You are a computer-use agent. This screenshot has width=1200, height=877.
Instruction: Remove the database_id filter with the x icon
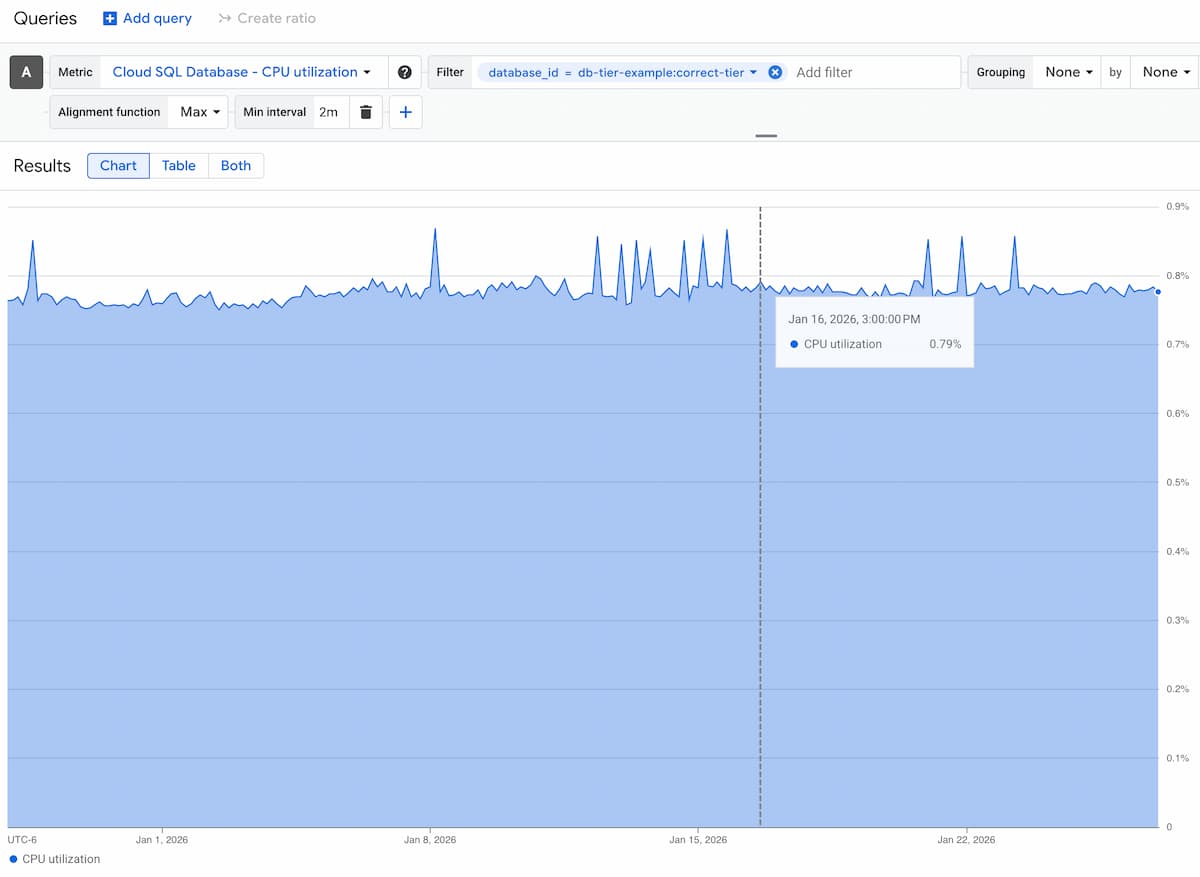pos(775,72)
